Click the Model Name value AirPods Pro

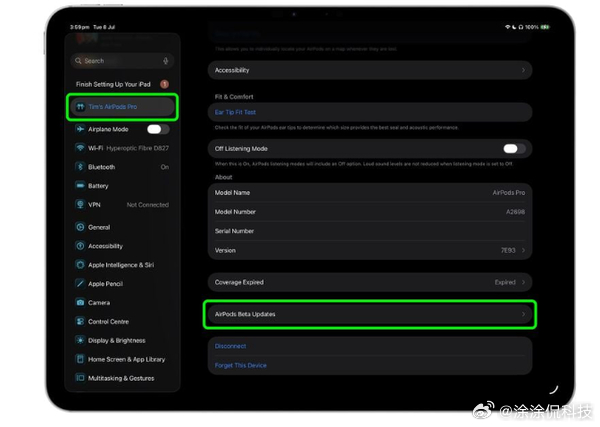(x=509, y=193)
